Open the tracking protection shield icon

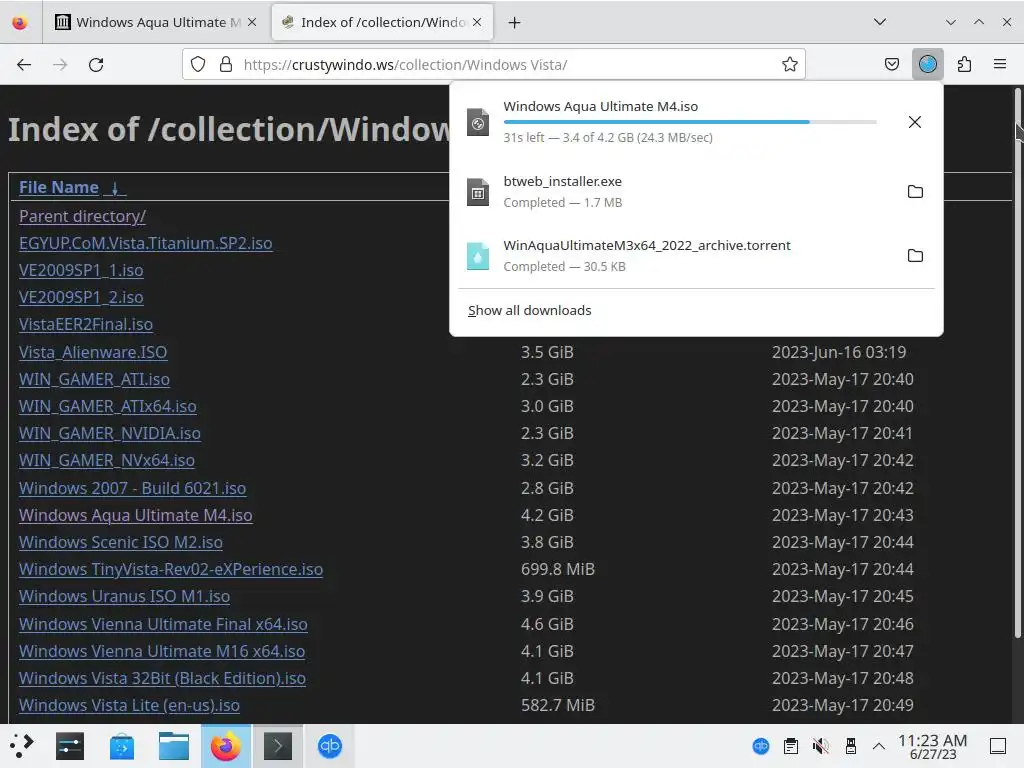click(x=198, y=64)
